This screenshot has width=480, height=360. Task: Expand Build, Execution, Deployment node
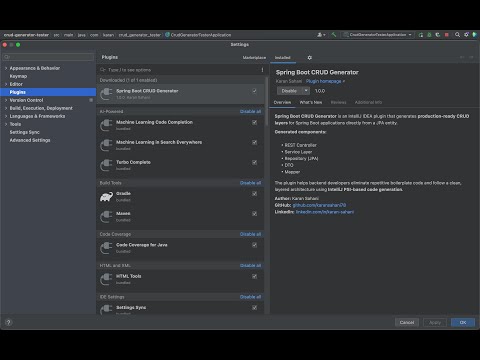point(6,108)
